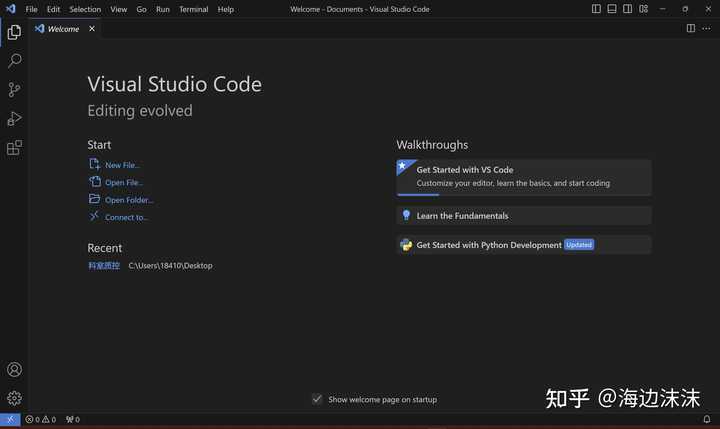Click the Updated badge on Python walkthrough

point(579,245)
